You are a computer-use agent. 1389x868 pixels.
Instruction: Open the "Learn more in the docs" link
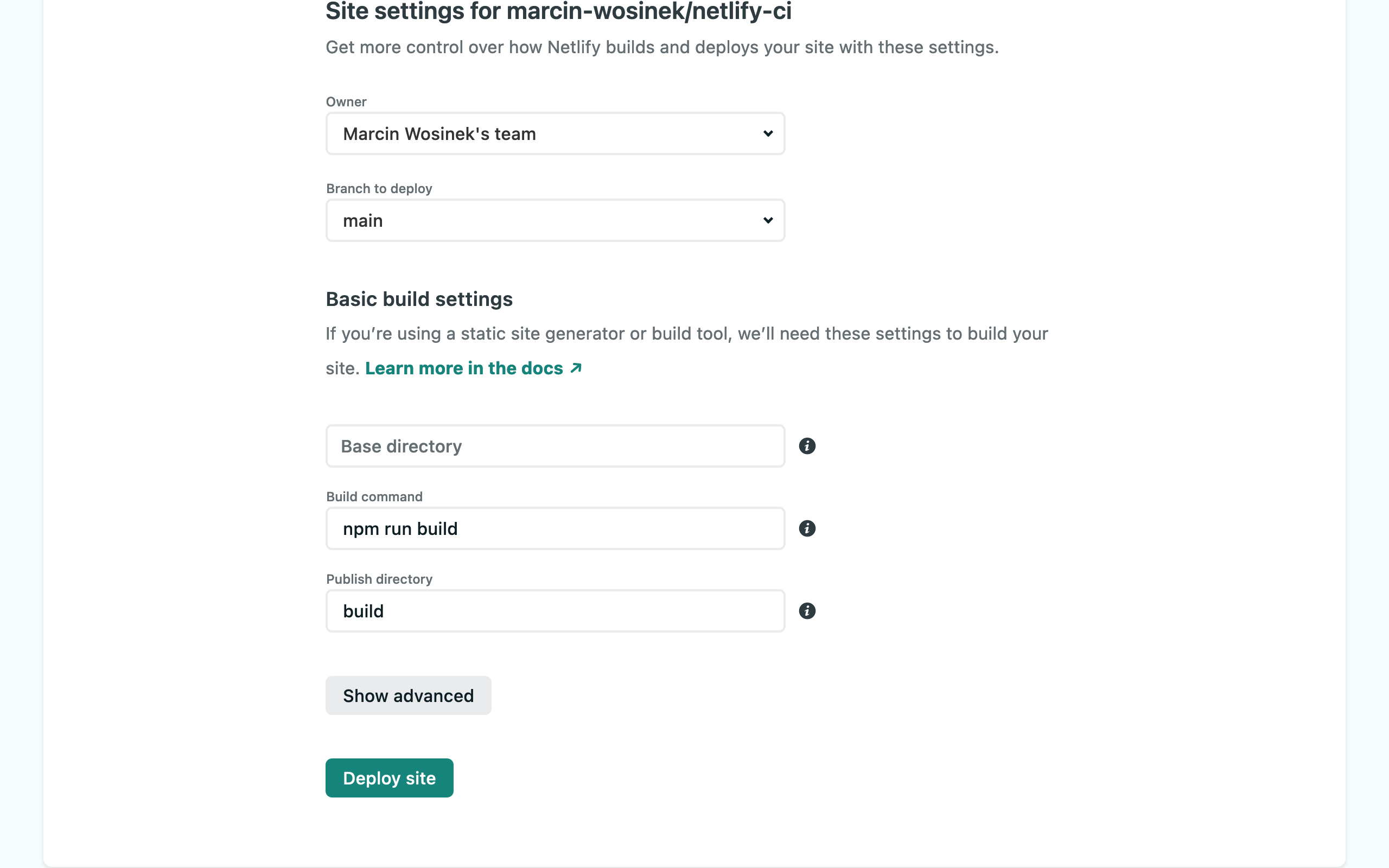pyautogui.click(x=464, y=368)
